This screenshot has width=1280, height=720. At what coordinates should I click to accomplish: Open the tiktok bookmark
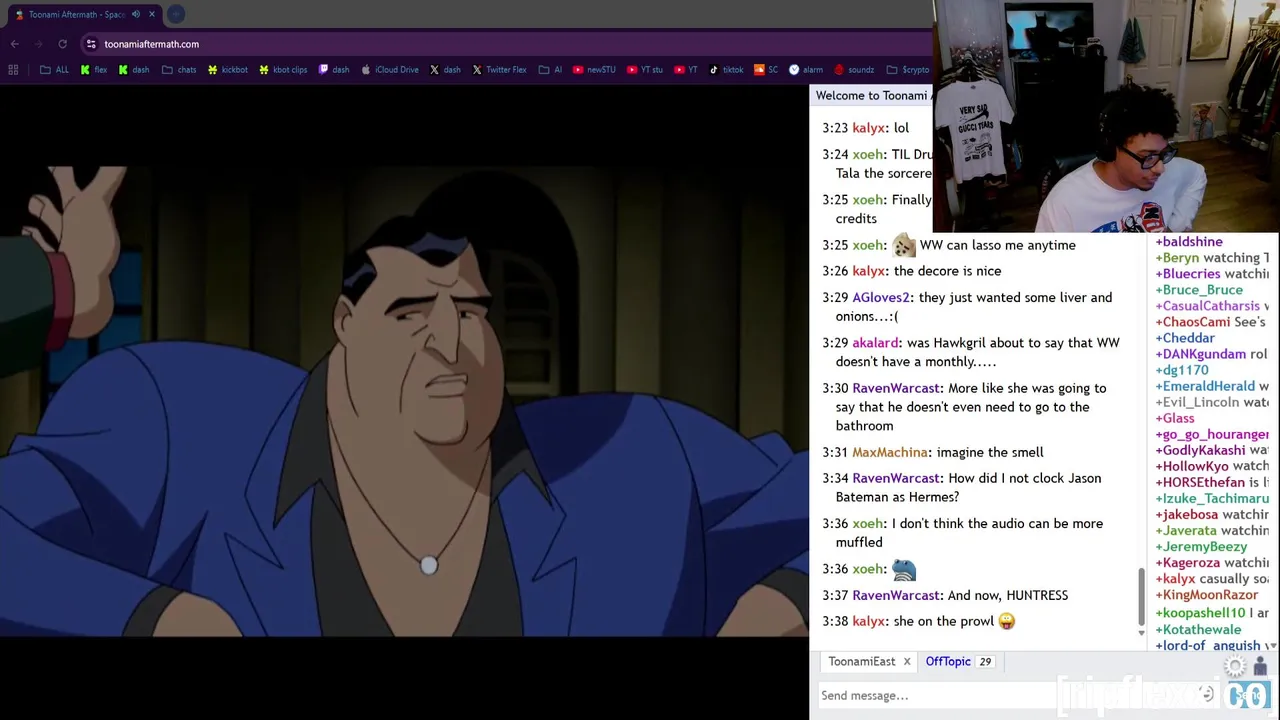pos(726,70)
